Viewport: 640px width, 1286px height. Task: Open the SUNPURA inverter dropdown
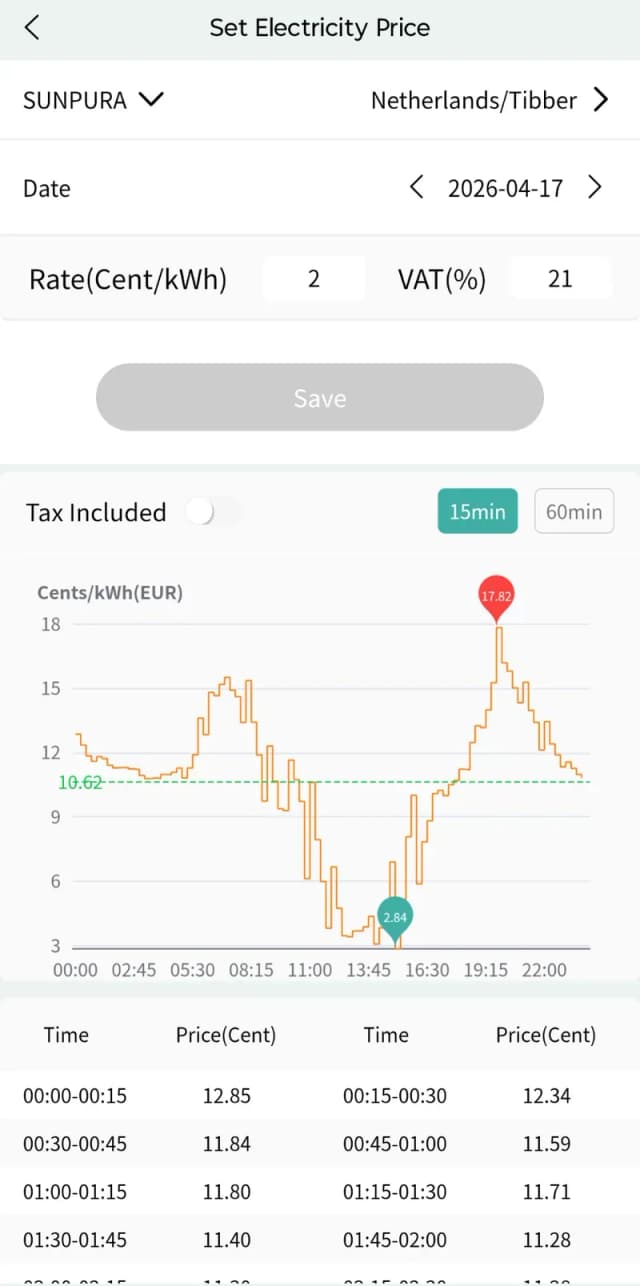pyautogui.click(x=93, y=100)
